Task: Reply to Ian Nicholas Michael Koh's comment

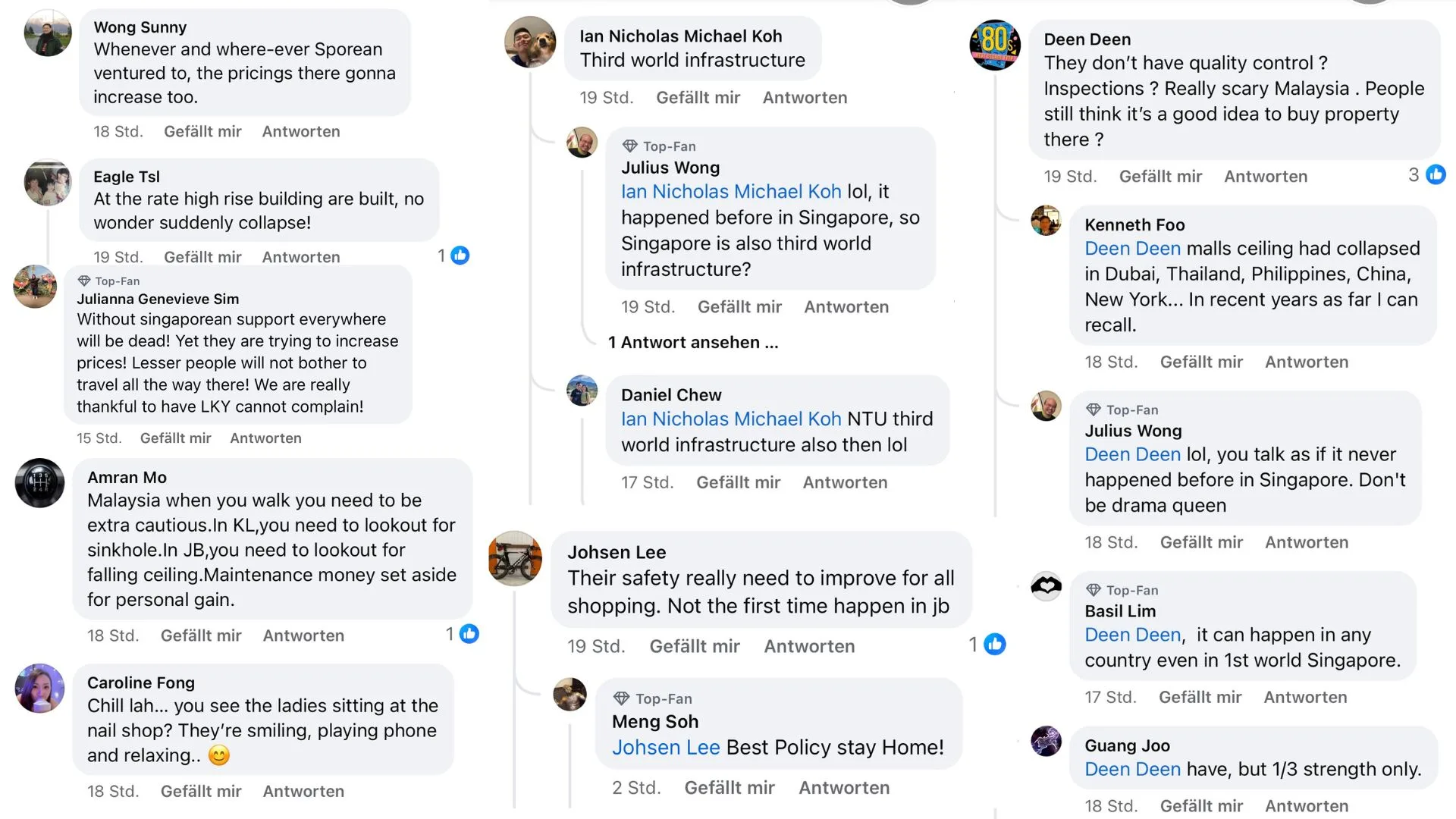Action: pyautogui.click(x=805, y=97)
